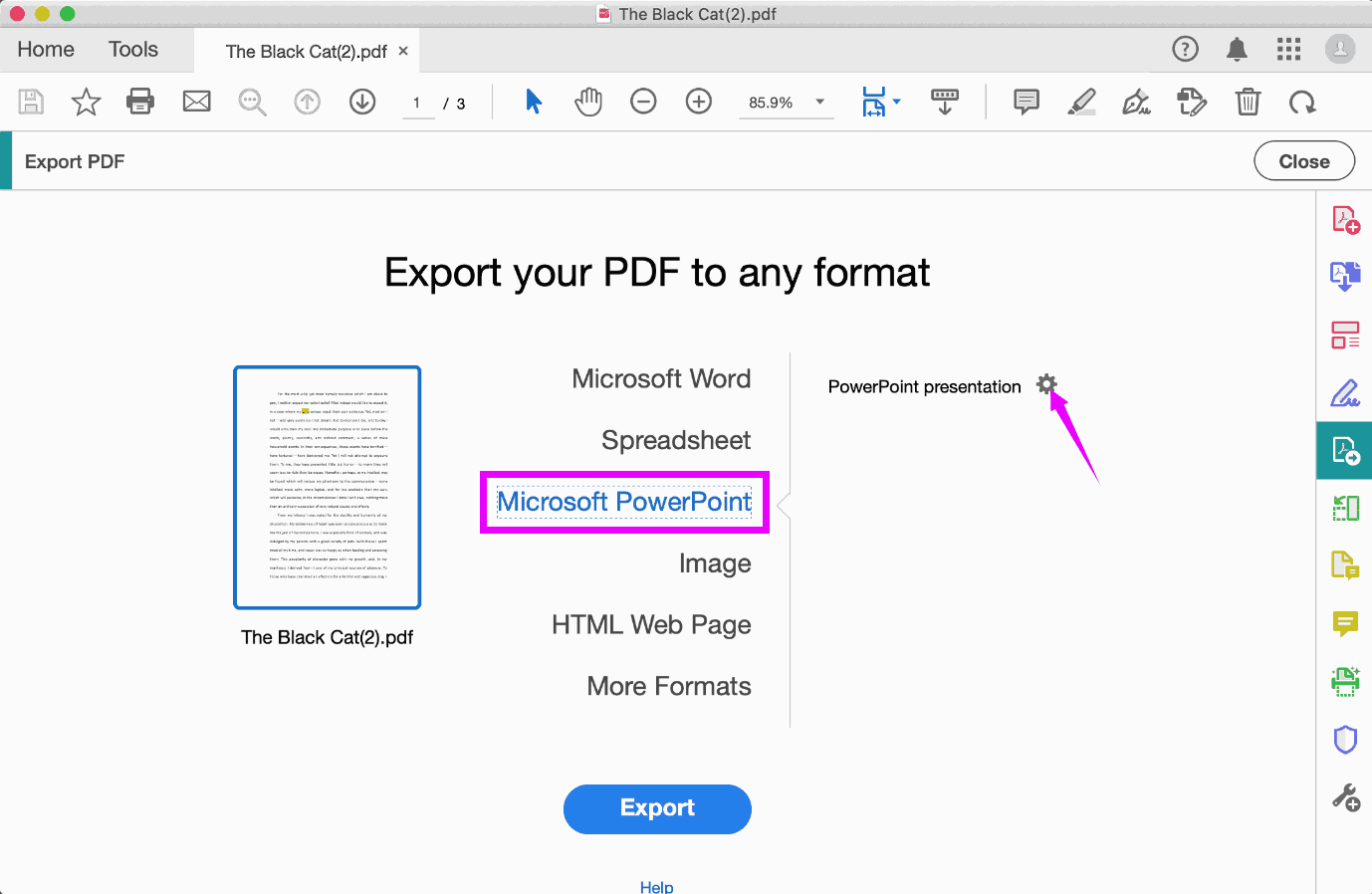
Task: Click the current page number field
Action: (x=417, y=104)
